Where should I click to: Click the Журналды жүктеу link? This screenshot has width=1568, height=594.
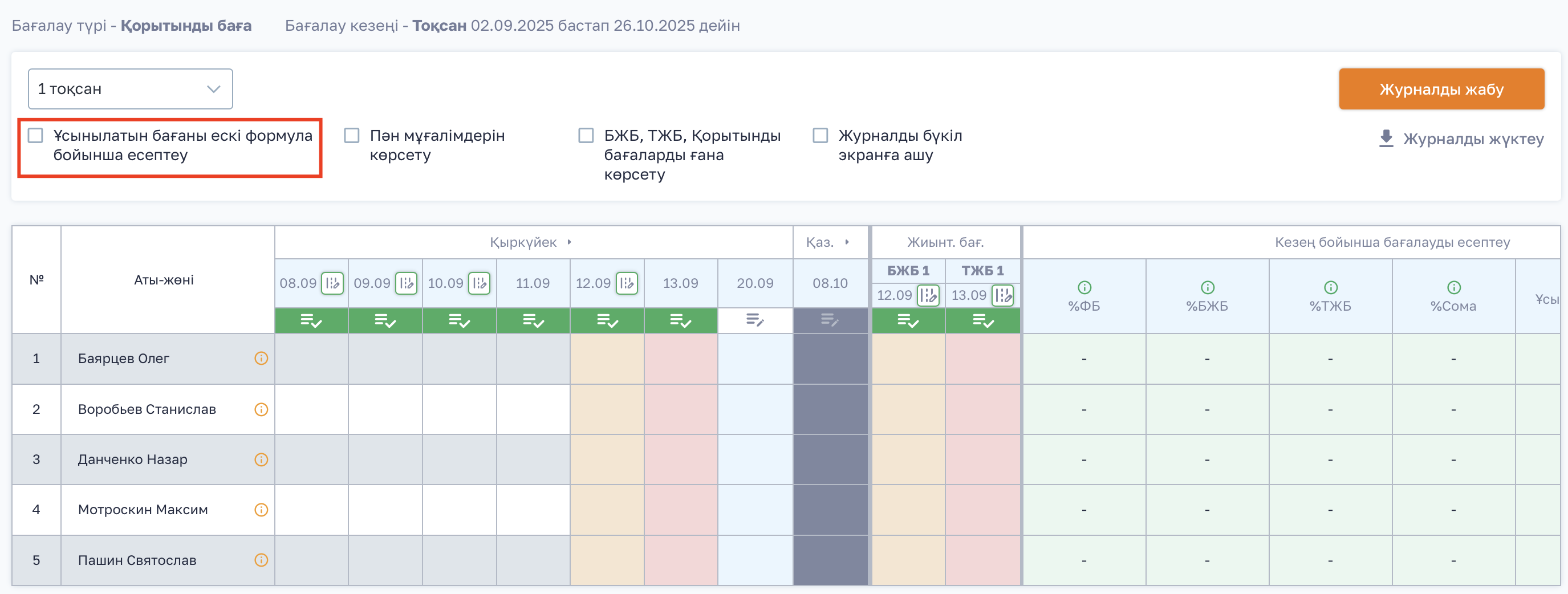pos(1472,139)
